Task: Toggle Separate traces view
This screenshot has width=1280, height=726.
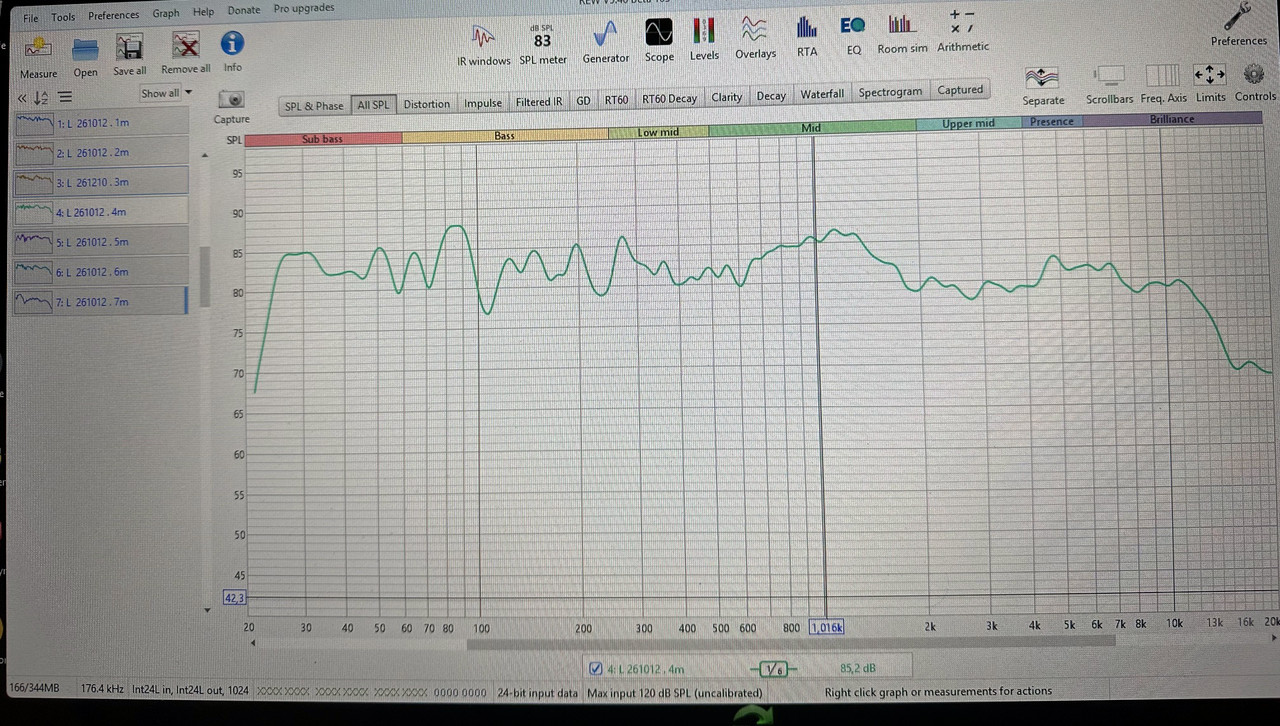Action: click(x=1043, y=86)
